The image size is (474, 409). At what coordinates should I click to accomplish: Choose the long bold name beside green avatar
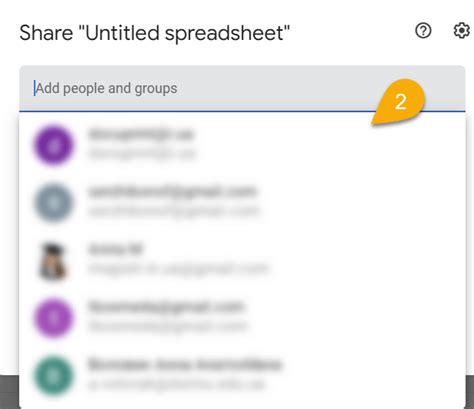[x=185, y=364]
